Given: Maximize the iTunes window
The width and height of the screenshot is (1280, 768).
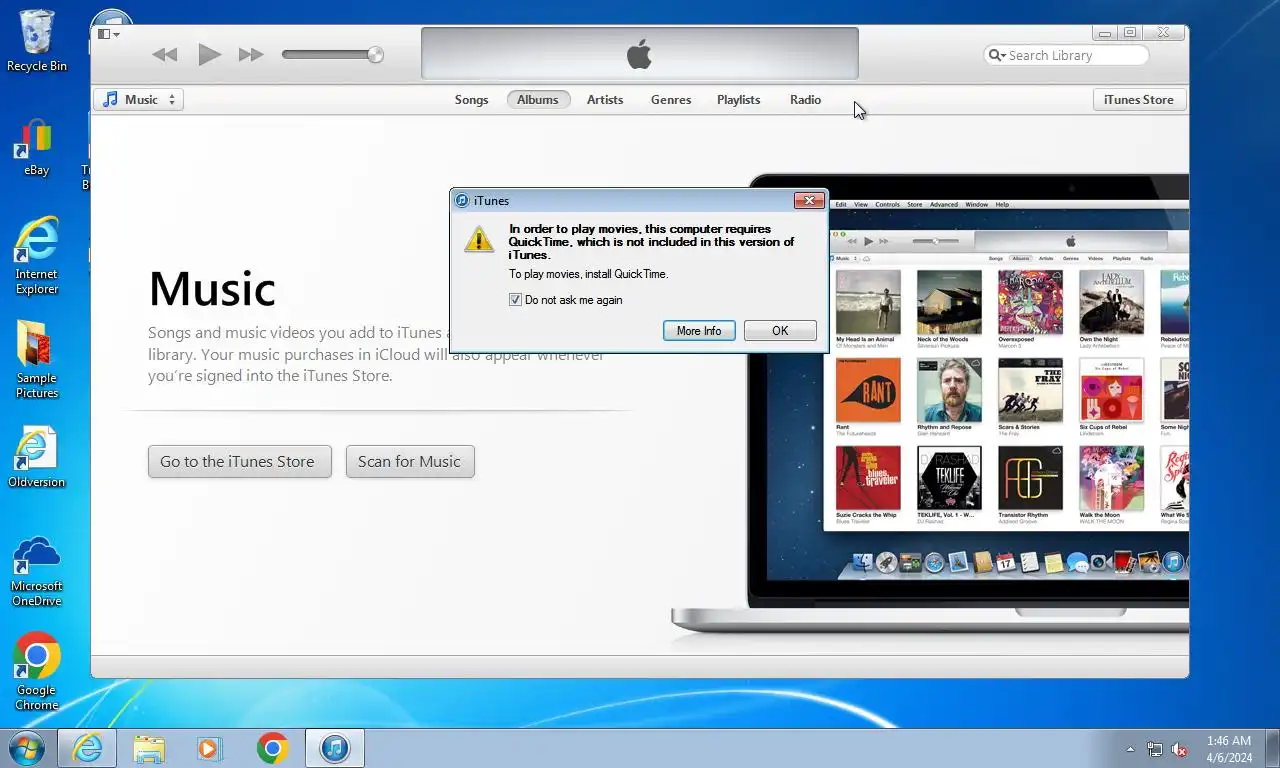Looking at the screenshot, I should coord(1130,33).
